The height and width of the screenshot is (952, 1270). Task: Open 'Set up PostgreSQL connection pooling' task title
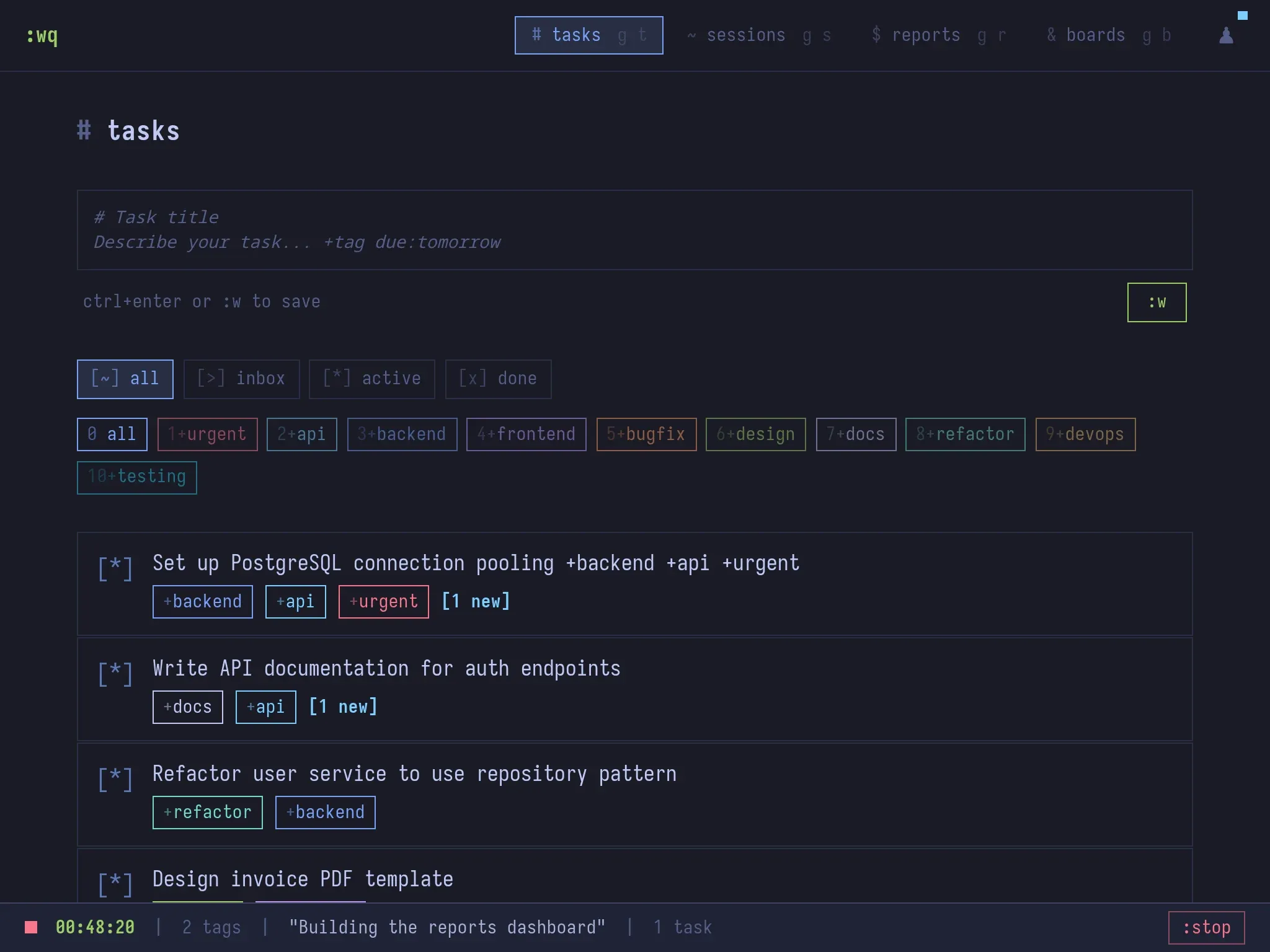[x=476, y=563]
